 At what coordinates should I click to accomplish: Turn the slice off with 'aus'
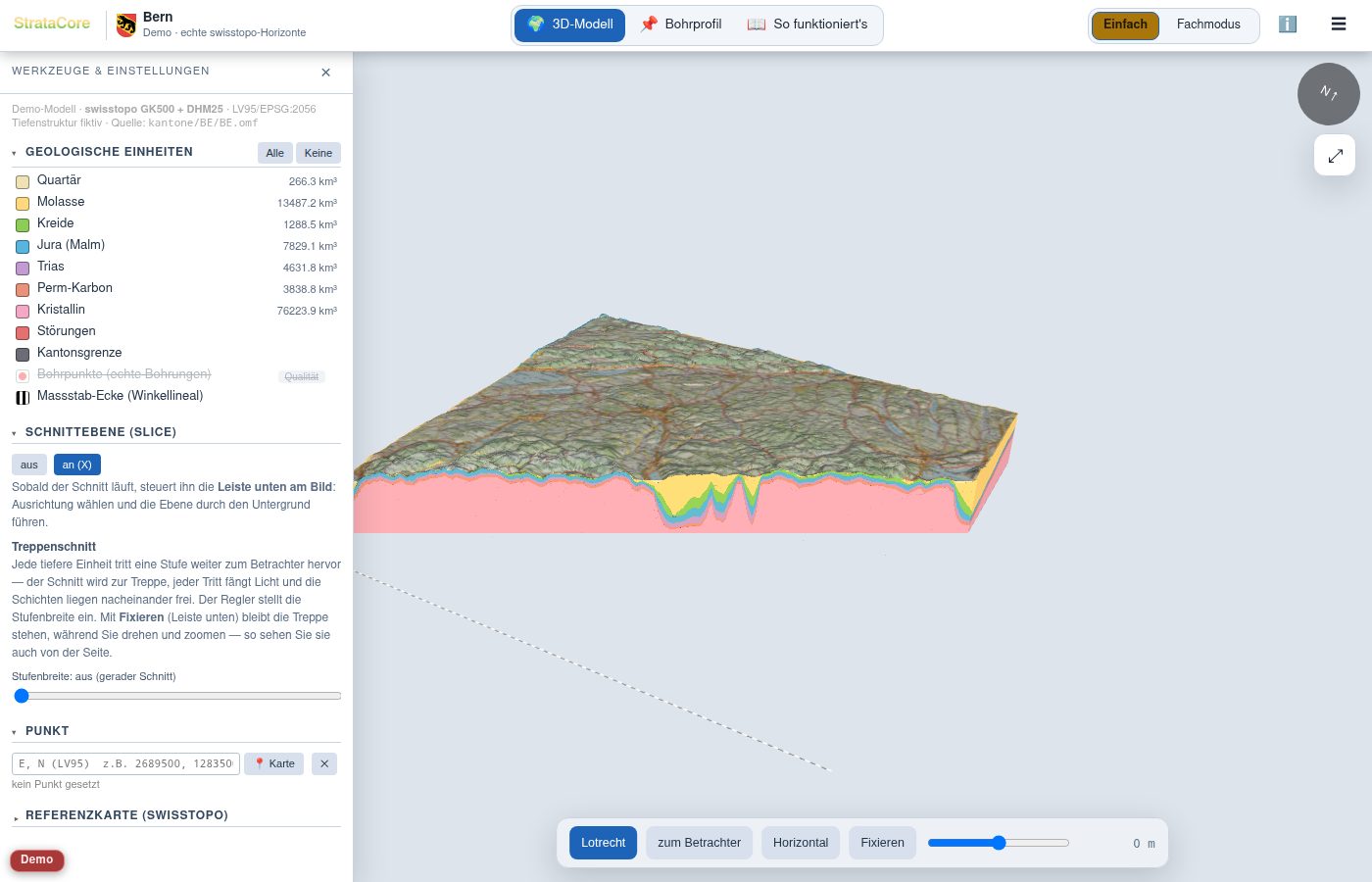point(29,465)
